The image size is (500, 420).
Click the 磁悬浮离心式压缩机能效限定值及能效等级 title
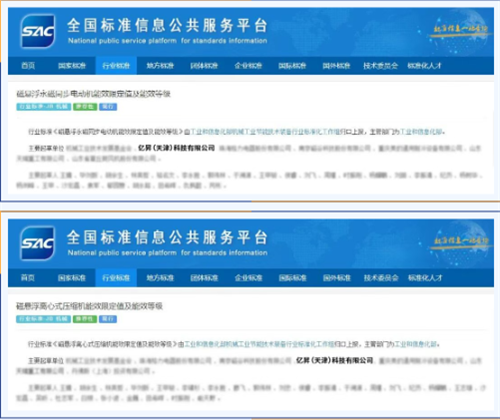[x=89, y=306]
